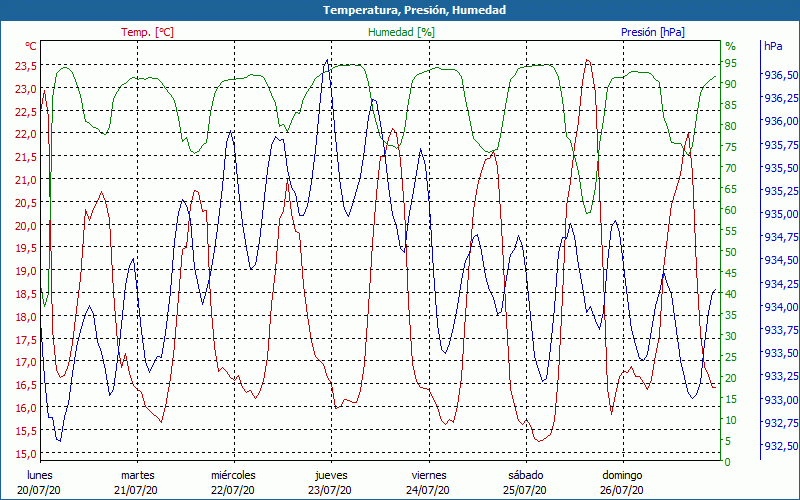This screenshot has width=800, height=500.
Task: Click the 934,00 pressure axis value
Action: (781, 307)
